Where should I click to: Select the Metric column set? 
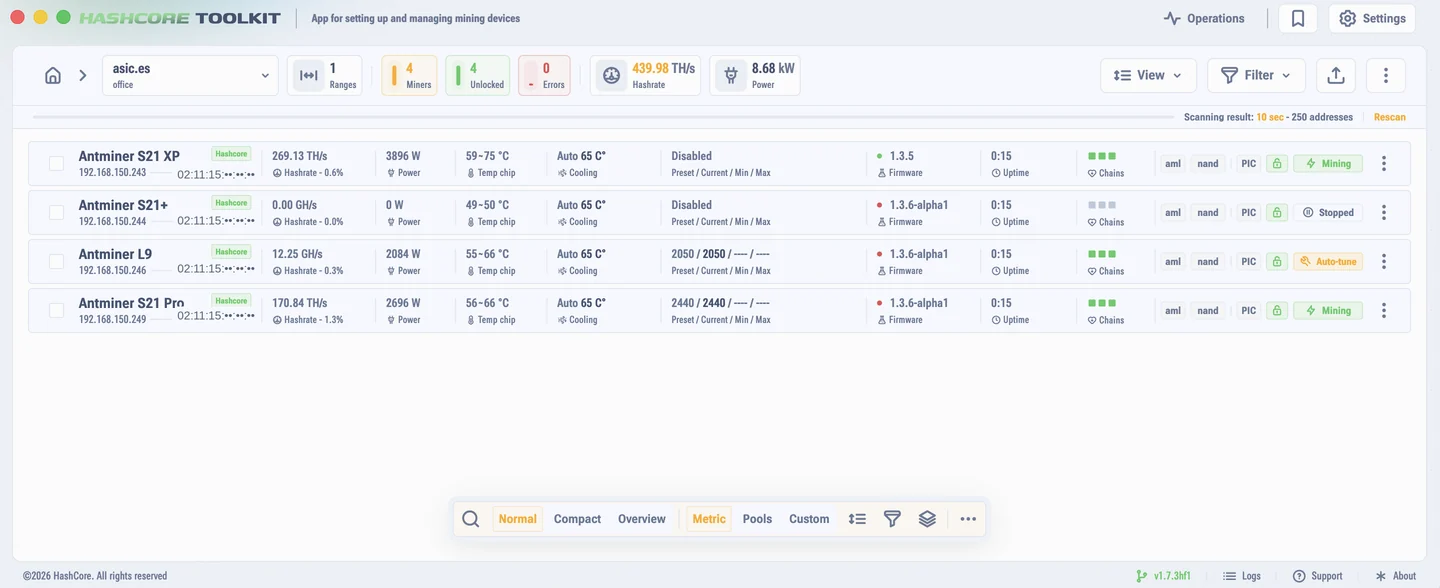(x=709, y=519)
